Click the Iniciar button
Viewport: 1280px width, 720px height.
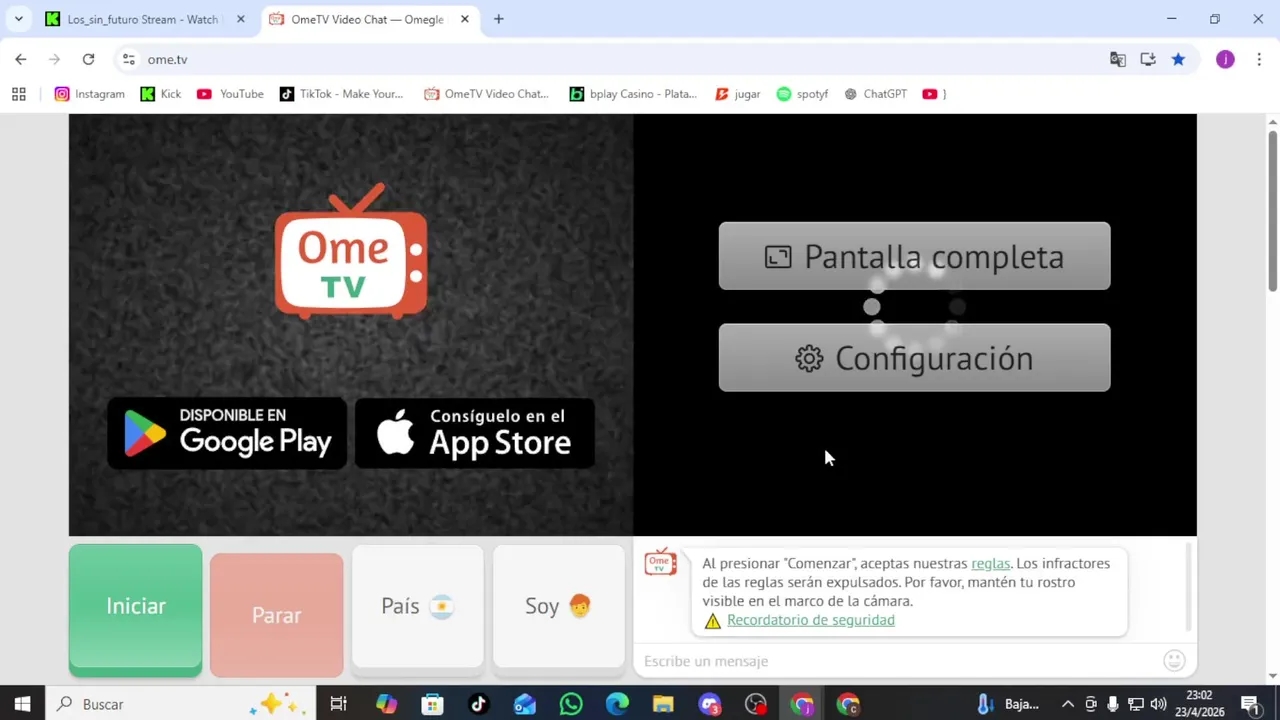pos(135,610)
